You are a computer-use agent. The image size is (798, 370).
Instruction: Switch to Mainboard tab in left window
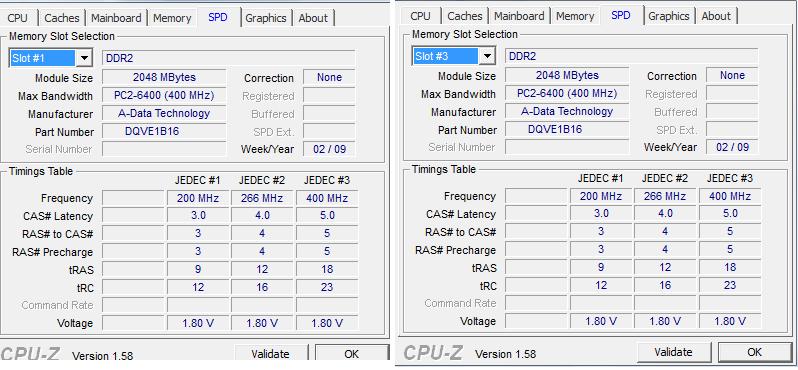coord(116,18)
